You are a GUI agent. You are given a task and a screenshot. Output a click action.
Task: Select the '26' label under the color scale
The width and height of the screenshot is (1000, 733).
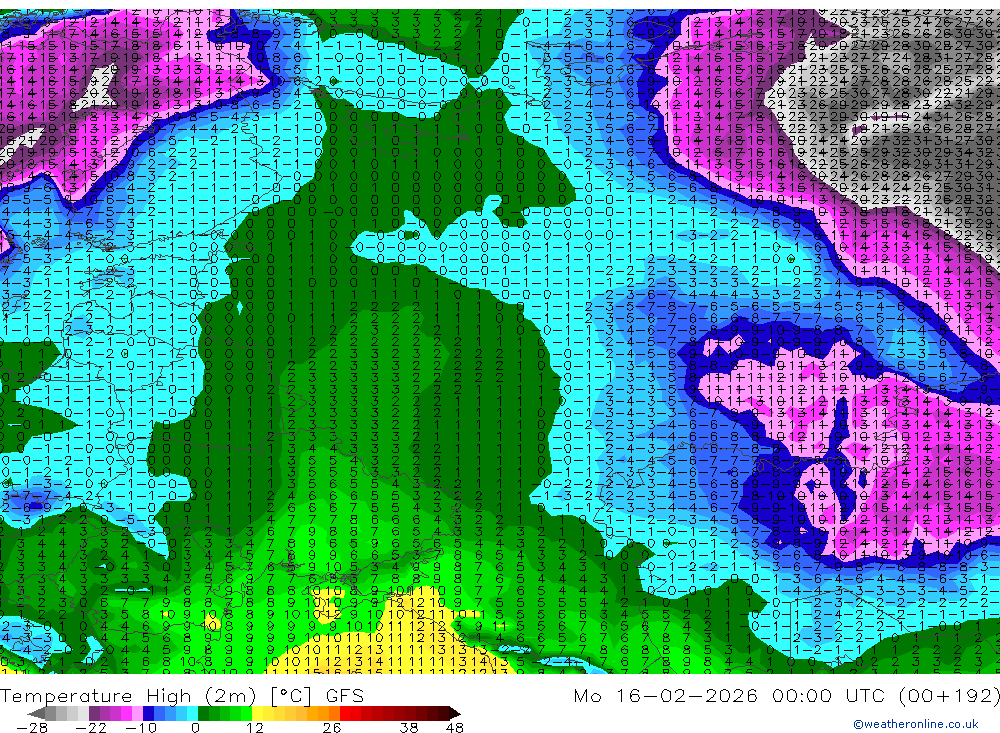pyautogui.click(x=332, y=727)
